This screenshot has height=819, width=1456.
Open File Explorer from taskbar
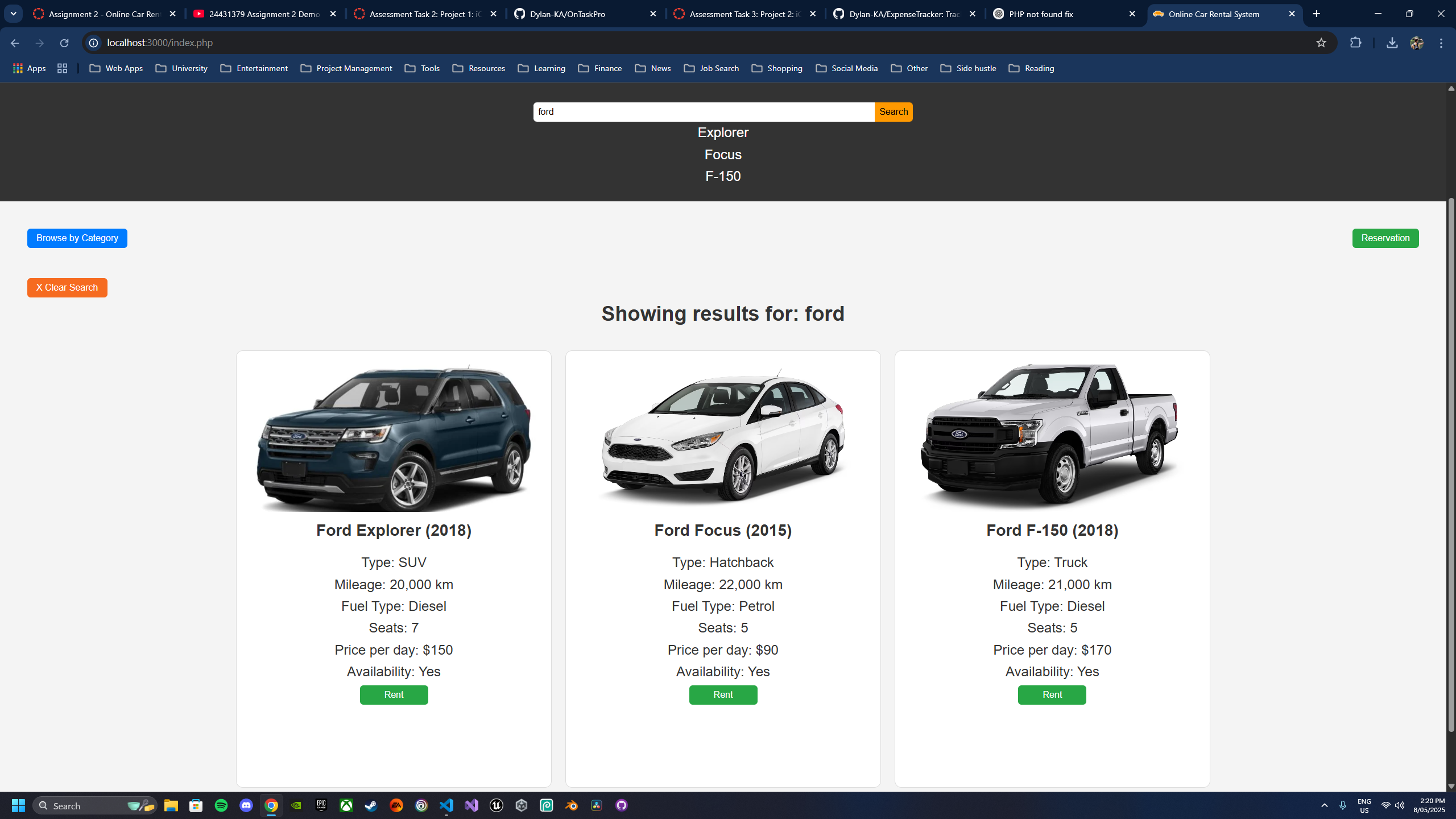[171, 805]
